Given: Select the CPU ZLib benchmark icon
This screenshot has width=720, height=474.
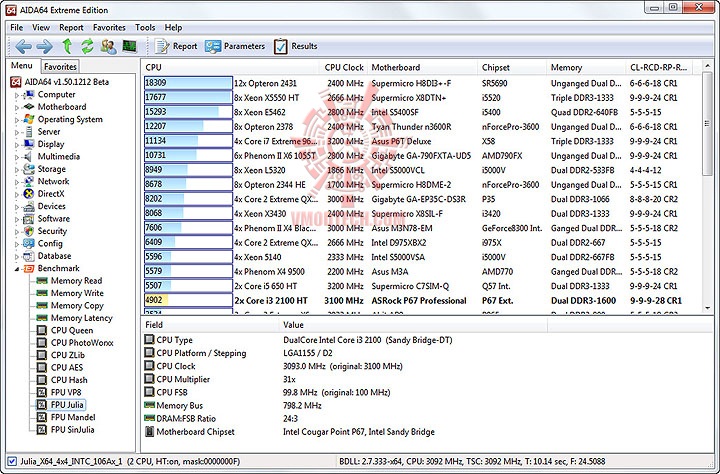Looking at the screenshot, I should pyautogui.click(x=42, y=355).
